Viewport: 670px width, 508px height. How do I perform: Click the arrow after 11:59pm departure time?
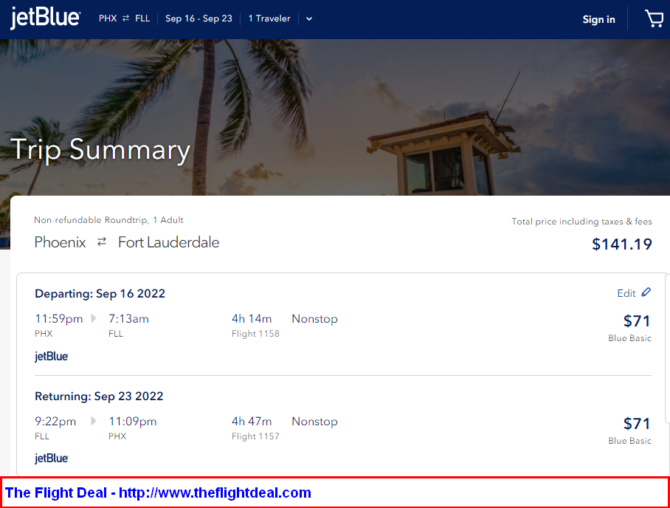94,318
